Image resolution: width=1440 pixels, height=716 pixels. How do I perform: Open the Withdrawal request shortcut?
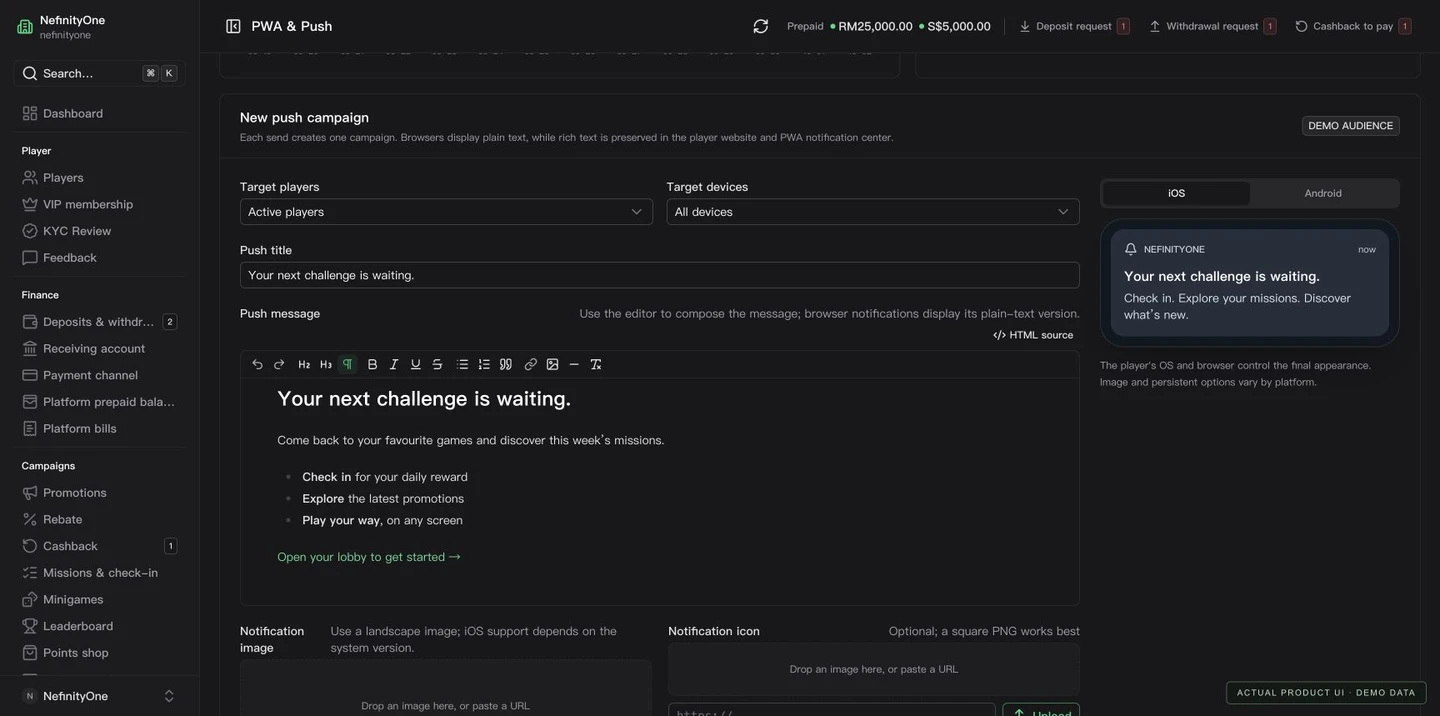coord(1212,26)
